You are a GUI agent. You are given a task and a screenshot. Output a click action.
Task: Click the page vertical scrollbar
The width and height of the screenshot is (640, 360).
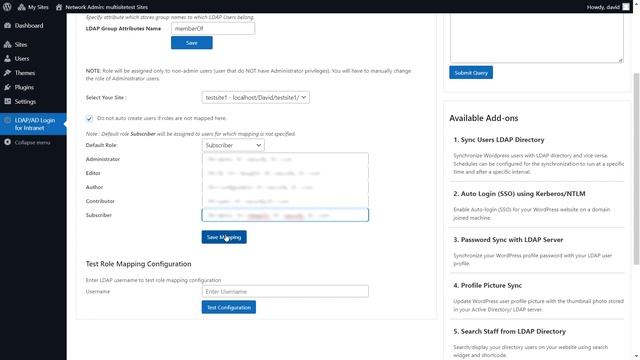pyautogui.click(x=636, y=169)
